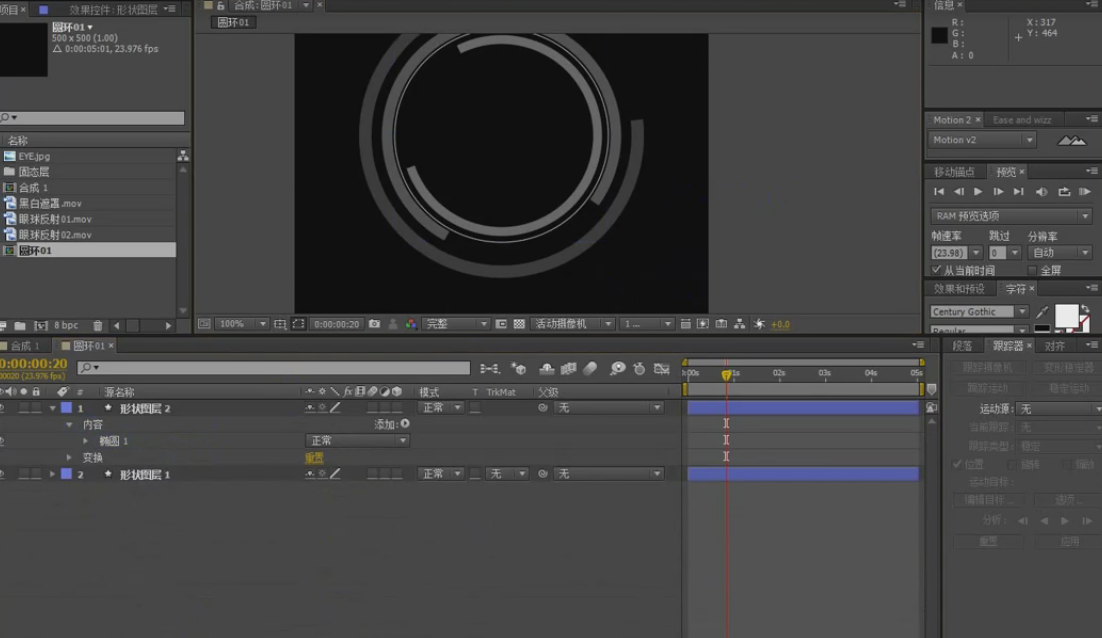Open the 椭圆 1 blend mode 正常 dropdown
Image resolution: width=1102 pixels, height=638 pixels.
coord(357,441)
